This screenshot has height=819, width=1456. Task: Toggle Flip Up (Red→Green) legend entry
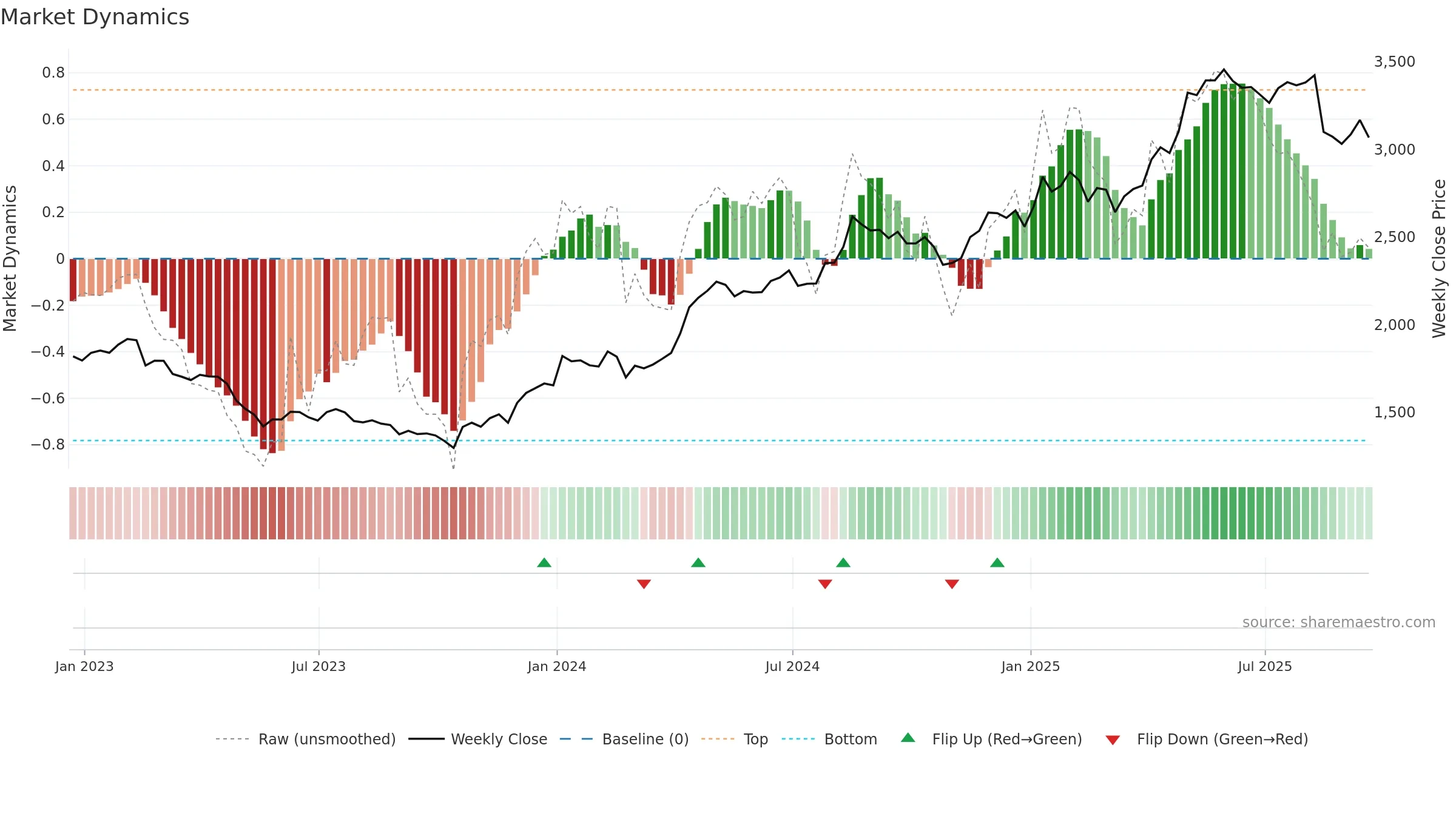991,739
